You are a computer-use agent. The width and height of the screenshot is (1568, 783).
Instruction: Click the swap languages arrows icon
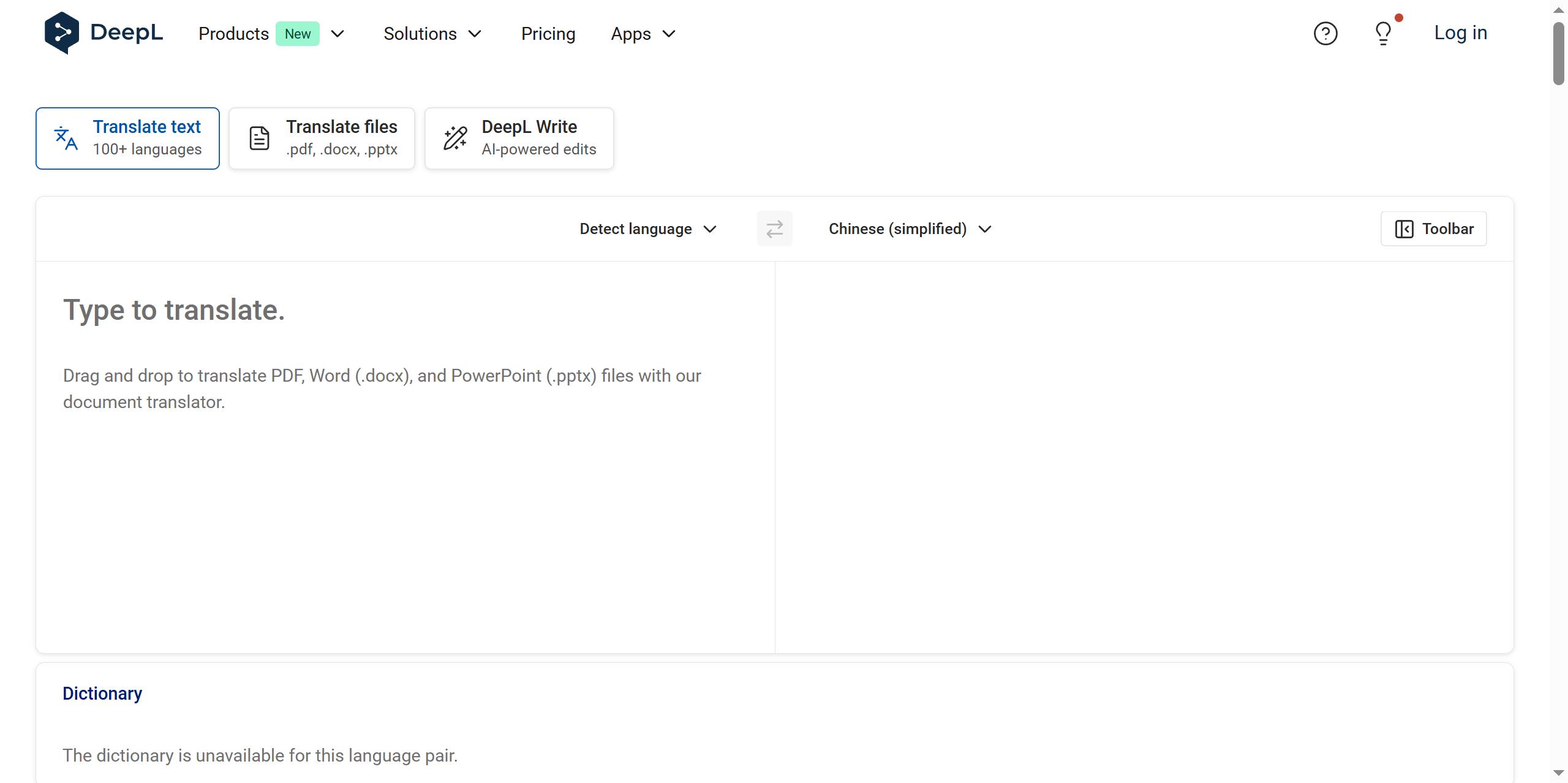coord(774,229)
